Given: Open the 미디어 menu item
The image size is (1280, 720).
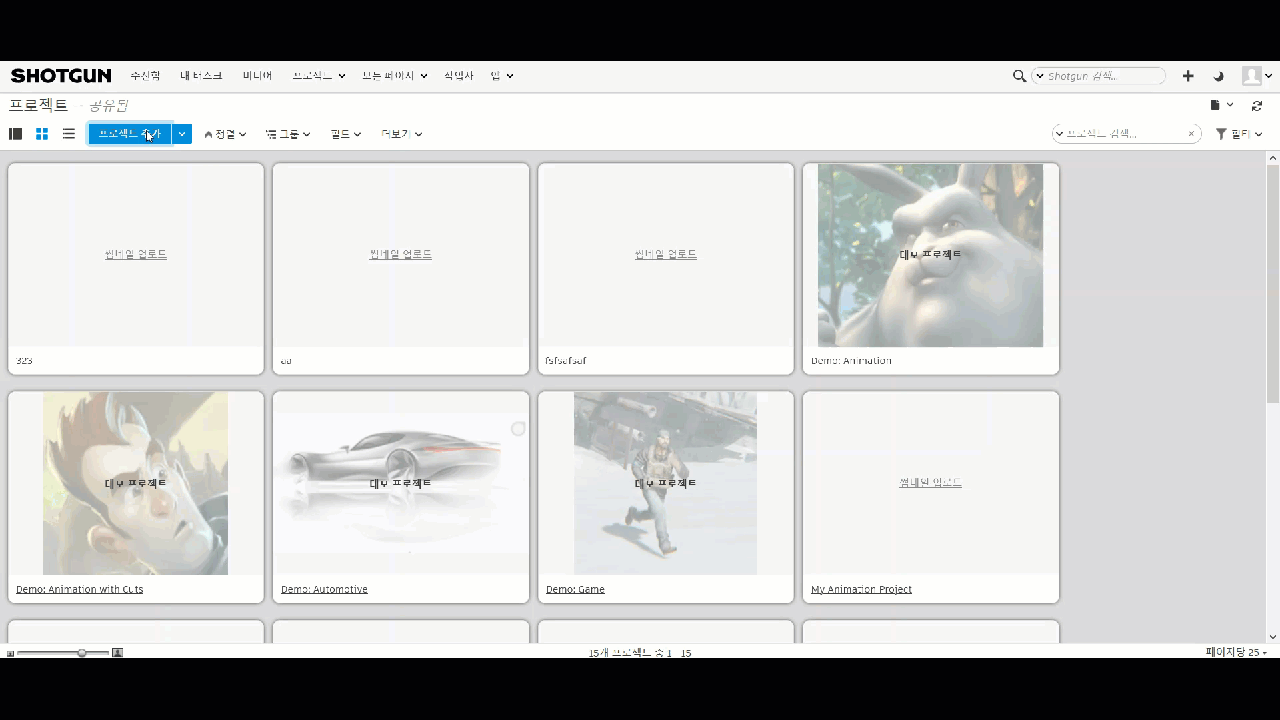Looking at the screenshot, I should click(x=256, y=75).
